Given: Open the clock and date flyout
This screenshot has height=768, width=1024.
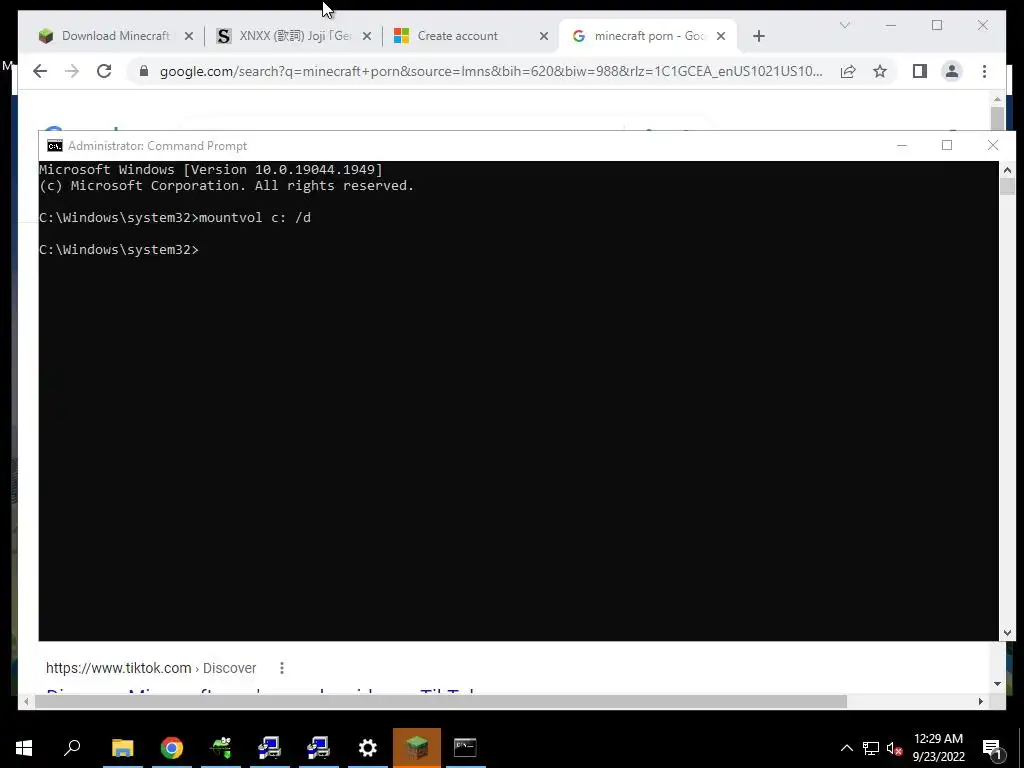Looking at the screenshot, I should click(x=938, y=748).
